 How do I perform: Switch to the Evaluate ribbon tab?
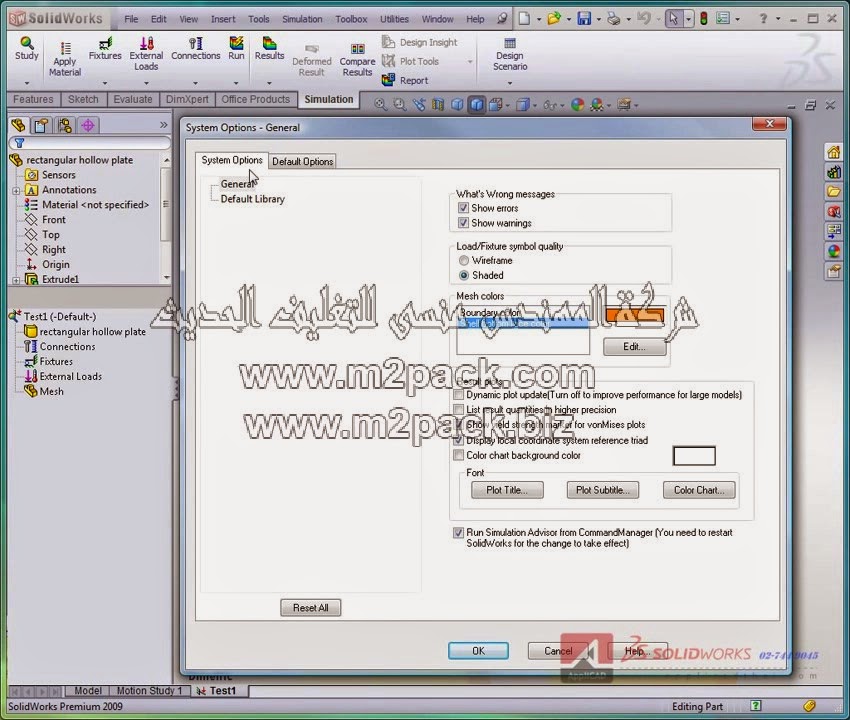click(133, 99)
